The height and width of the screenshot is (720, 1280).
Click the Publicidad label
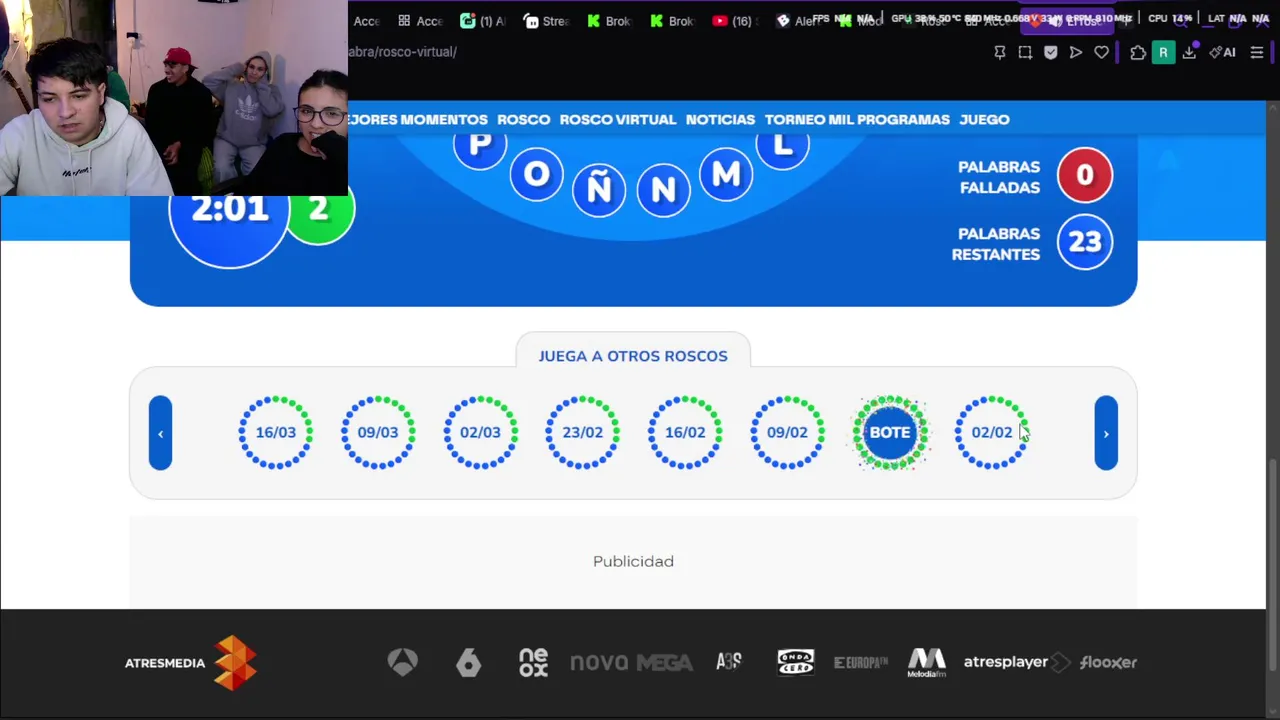tap(633, 561)
